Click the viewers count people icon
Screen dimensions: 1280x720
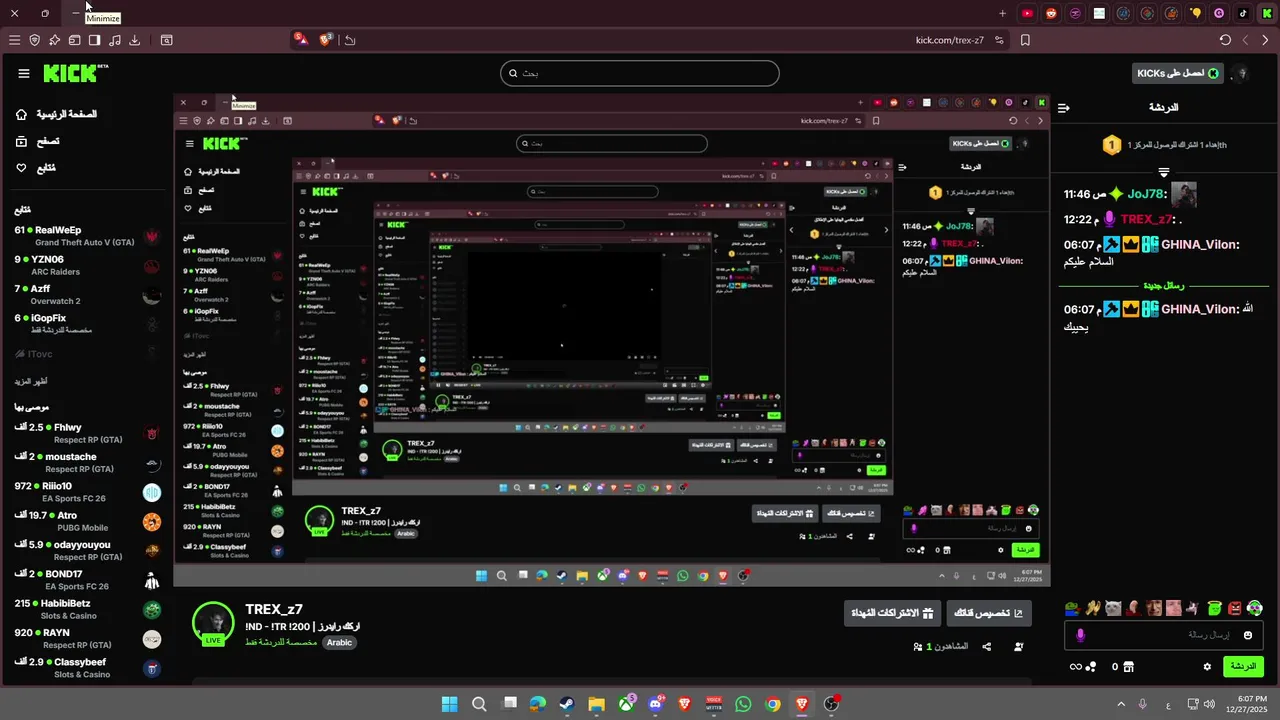click(918, 647)
